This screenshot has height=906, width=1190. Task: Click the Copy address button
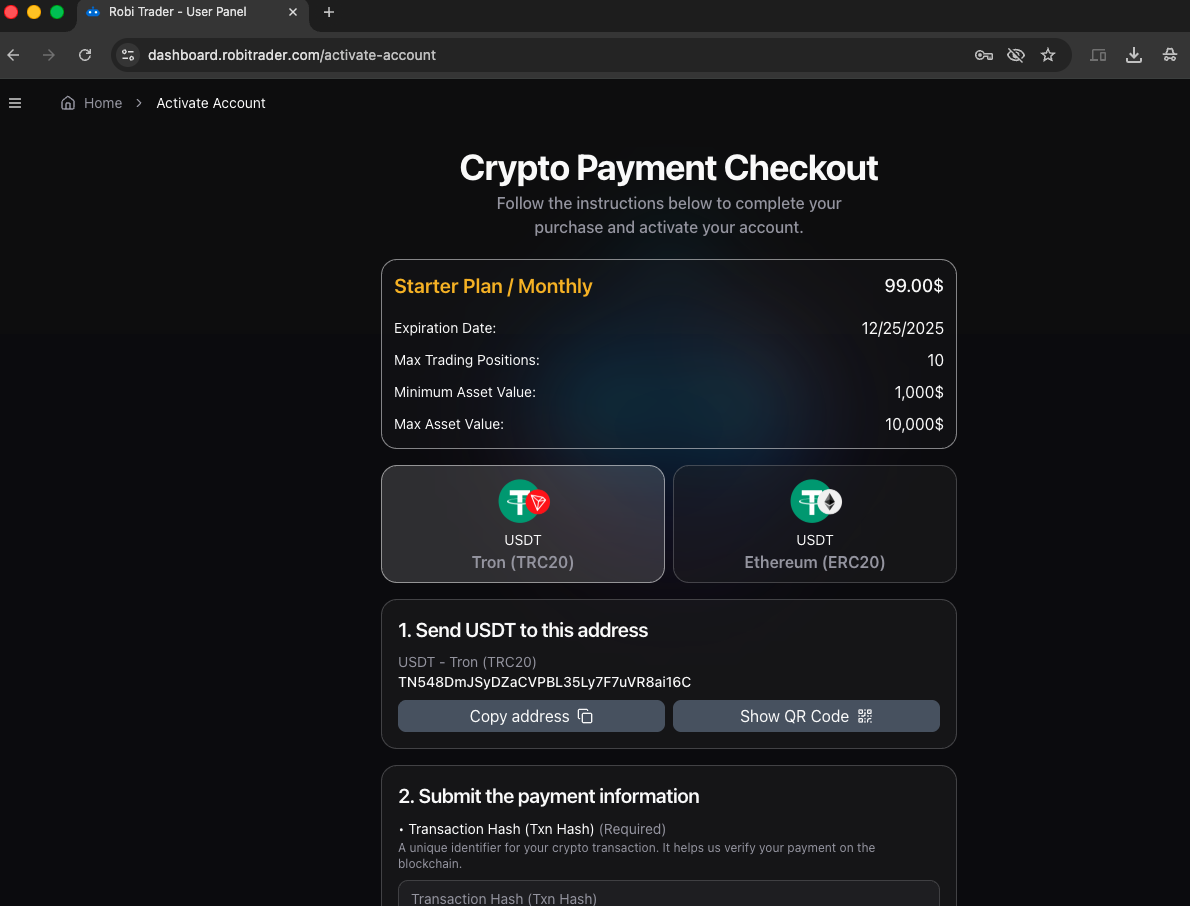[531, 716]
